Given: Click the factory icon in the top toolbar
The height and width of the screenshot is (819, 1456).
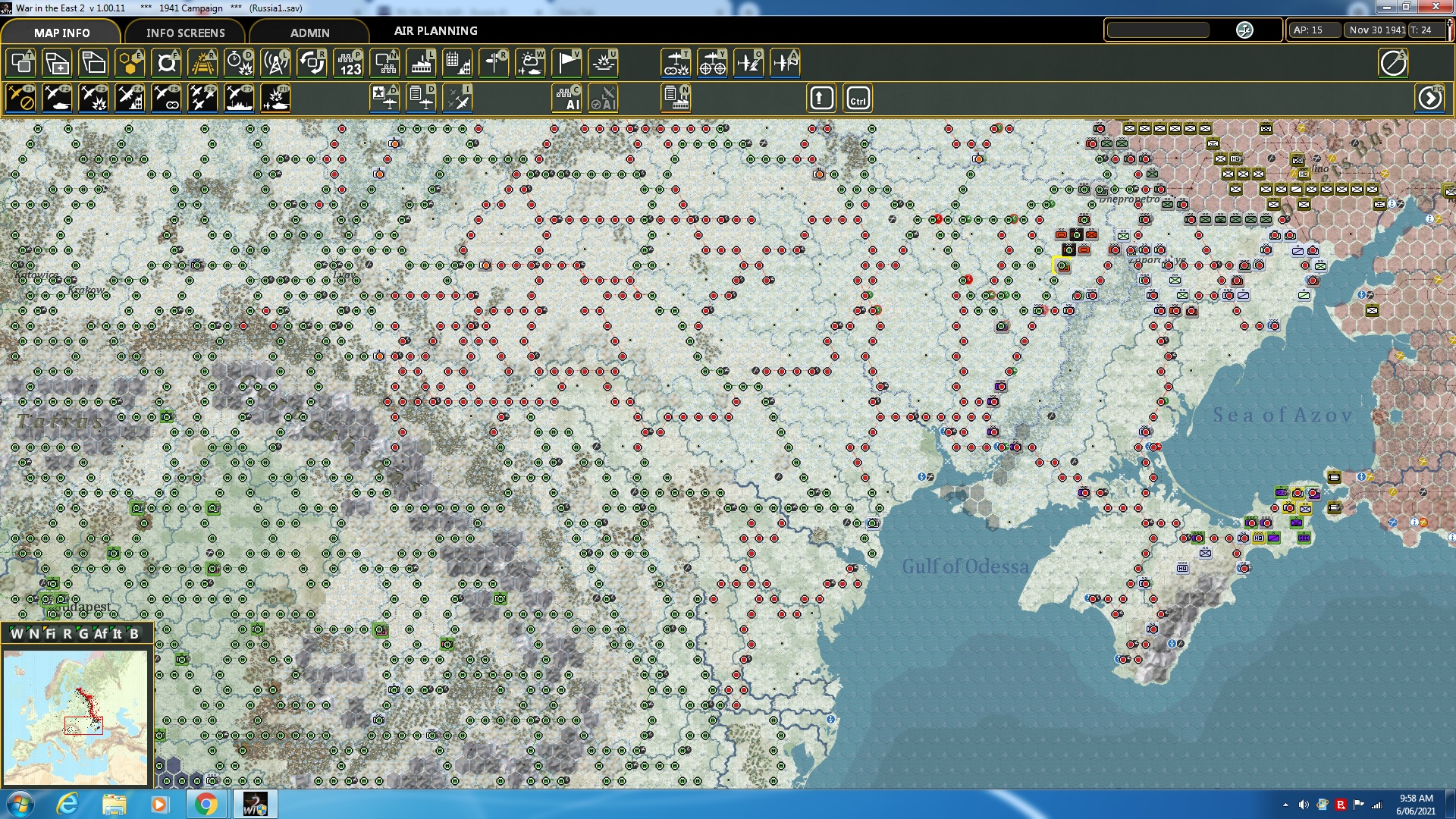Looking at the screenshot, I should click(421, 63).
